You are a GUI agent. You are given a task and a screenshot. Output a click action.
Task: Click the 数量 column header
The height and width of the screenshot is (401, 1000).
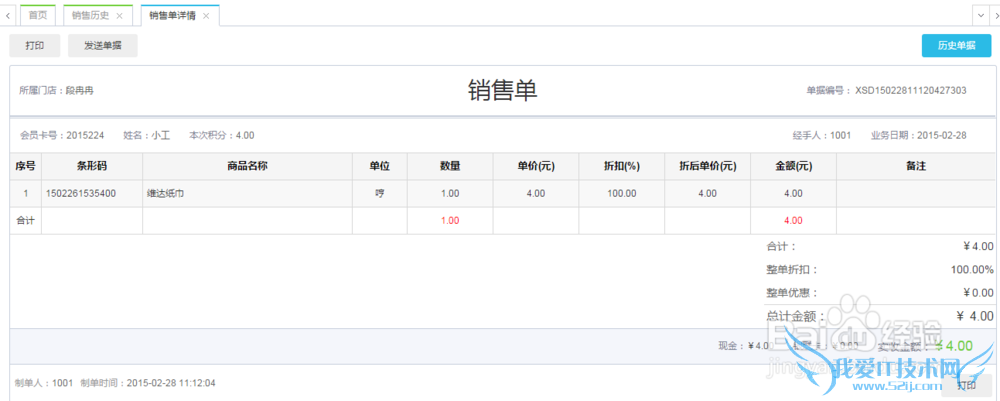click(x=450, y=166)
